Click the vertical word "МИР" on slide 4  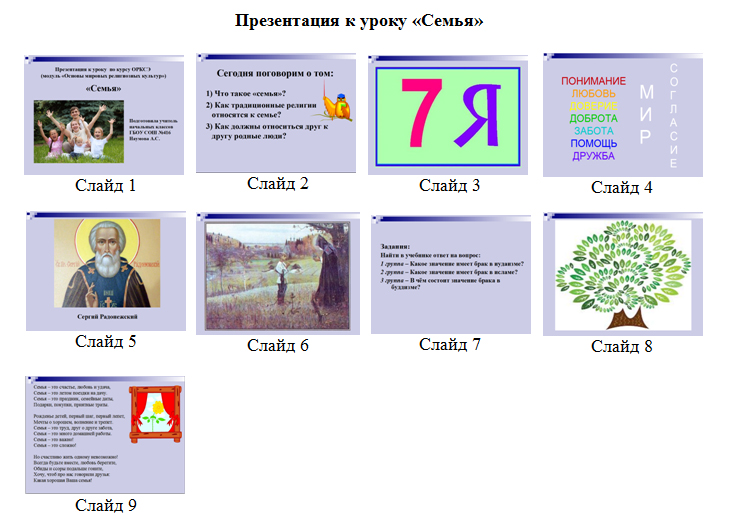pyautogui.click(x=646, y=115)
